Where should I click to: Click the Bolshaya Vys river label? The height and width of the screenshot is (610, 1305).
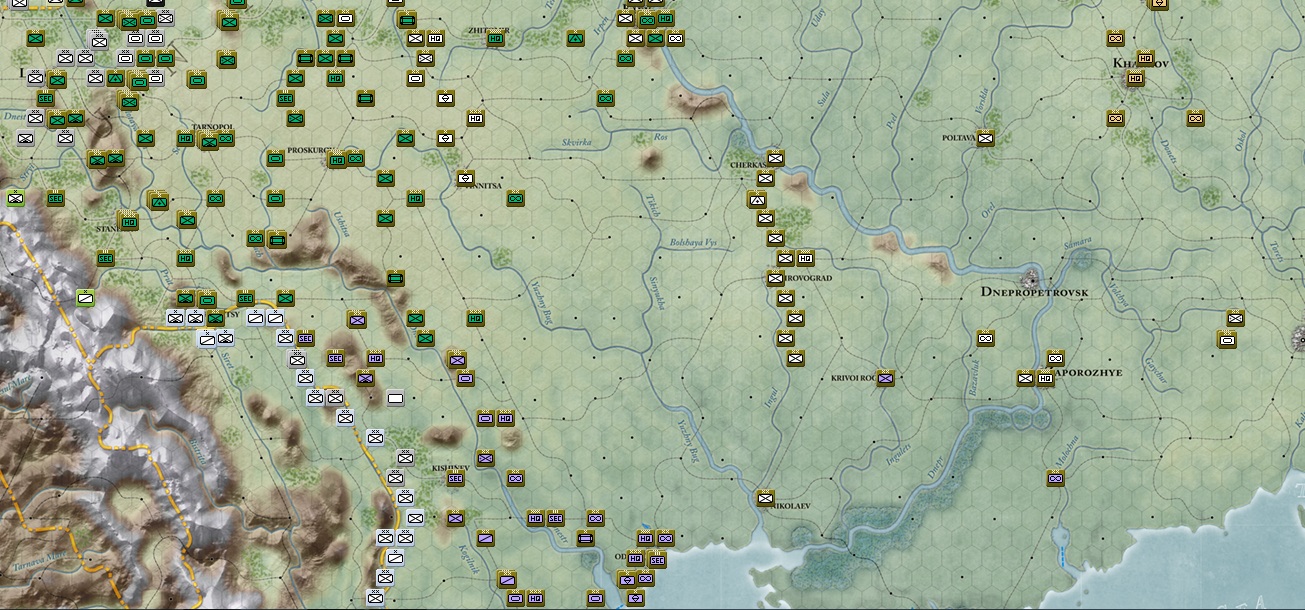[694, 243]
